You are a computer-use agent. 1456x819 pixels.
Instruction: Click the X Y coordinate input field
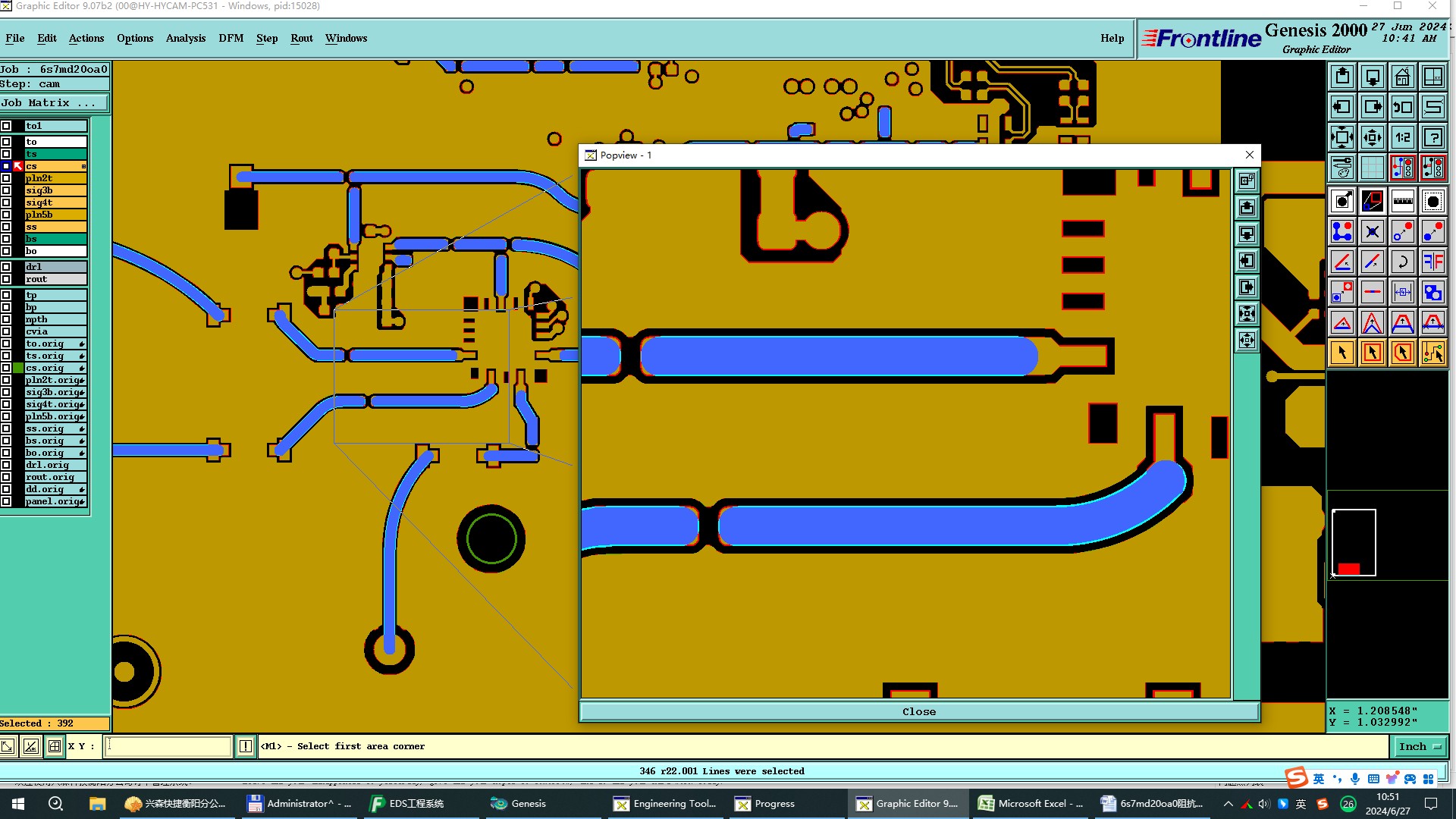click(x=168, y=746)
